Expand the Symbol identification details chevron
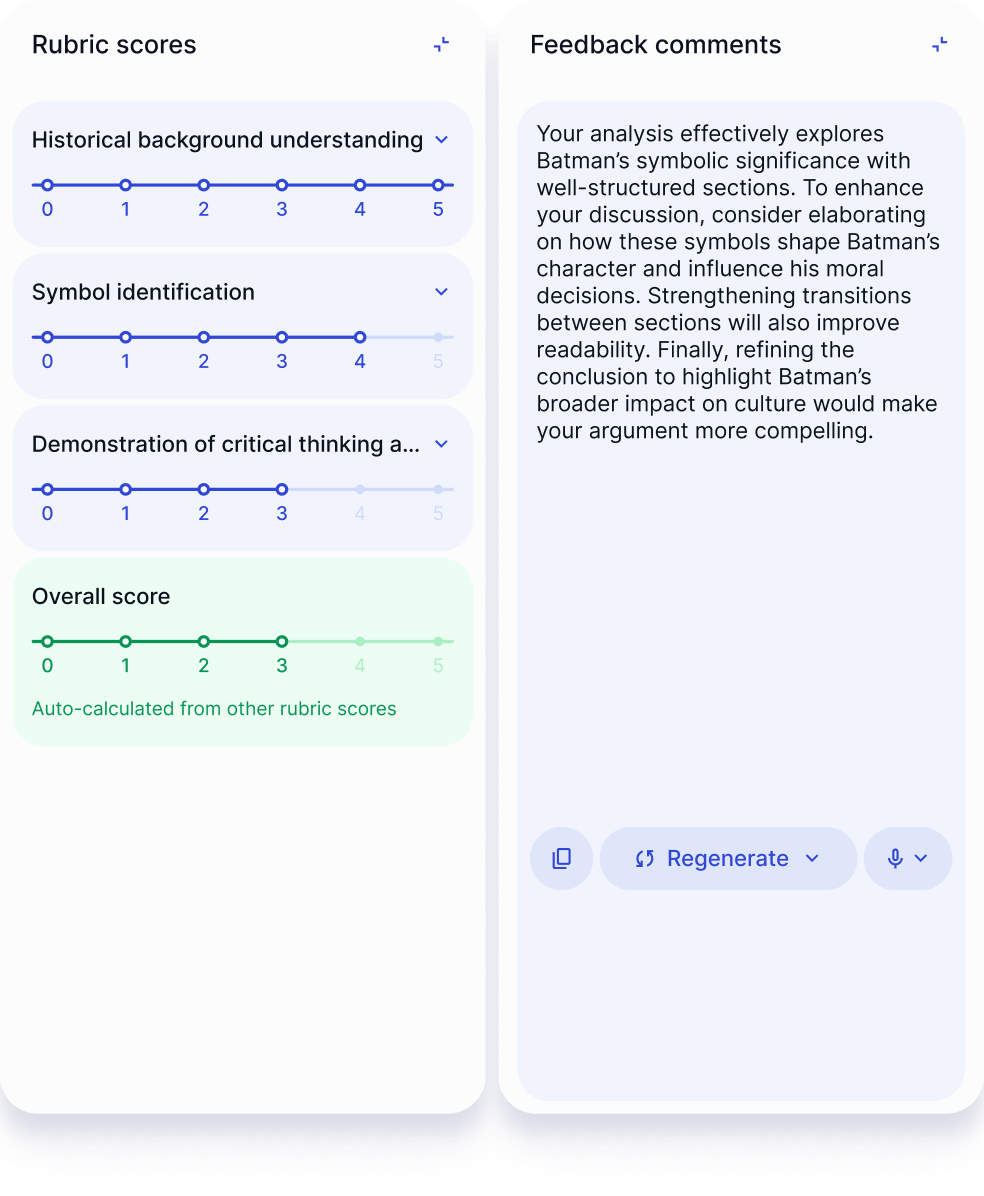 (441, 292)
